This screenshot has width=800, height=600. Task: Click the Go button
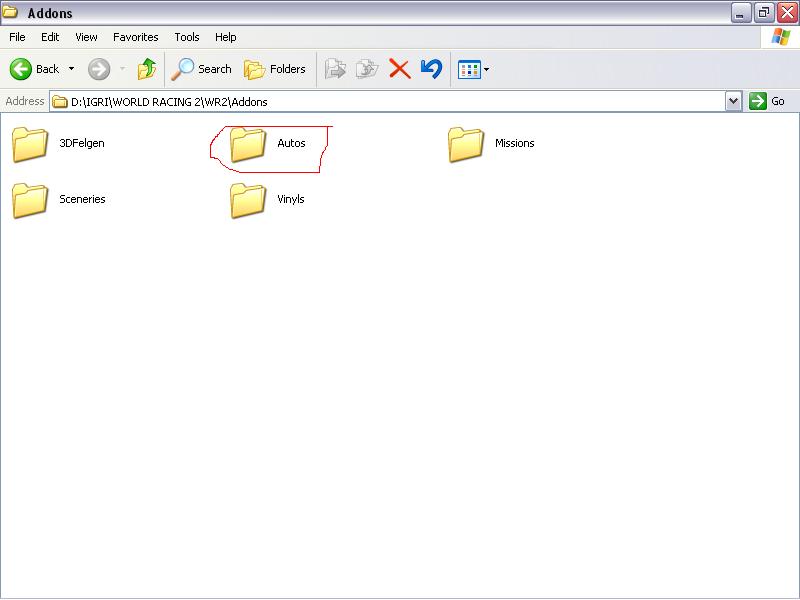point(767,101)
